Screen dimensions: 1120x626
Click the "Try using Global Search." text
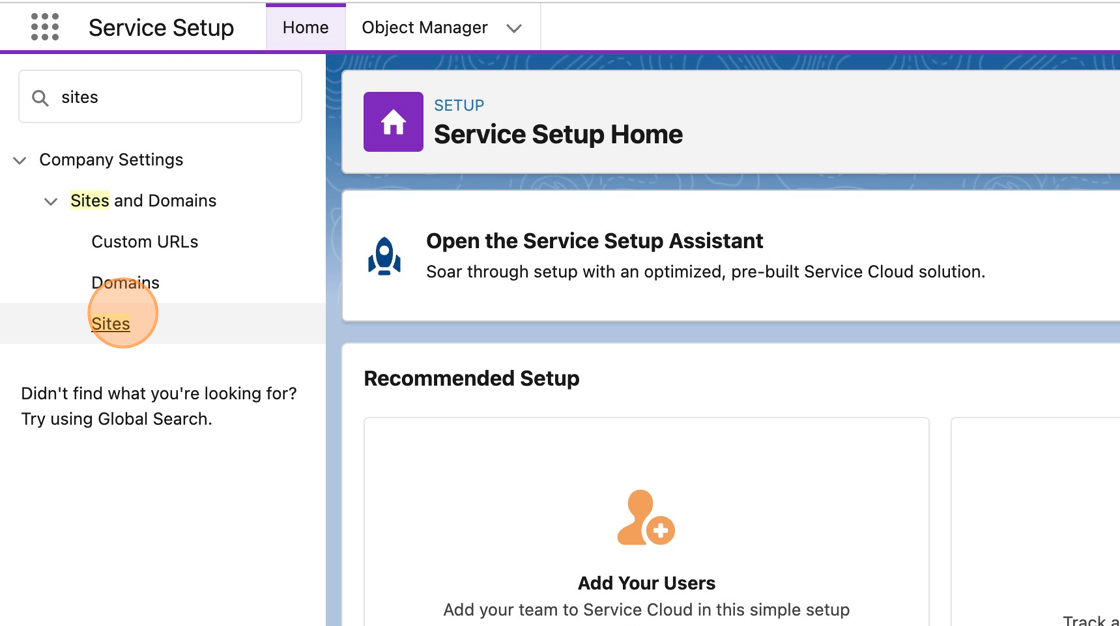tap(116, 419)
